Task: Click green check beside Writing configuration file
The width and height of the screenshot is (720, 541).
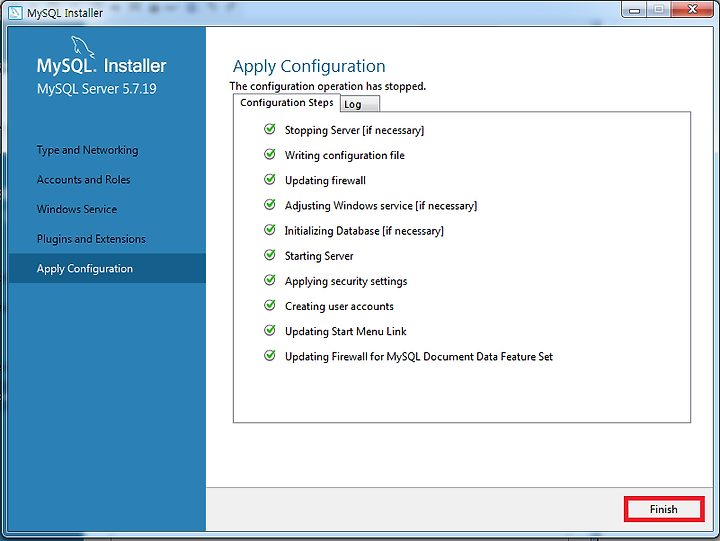Action: [270, 154]
